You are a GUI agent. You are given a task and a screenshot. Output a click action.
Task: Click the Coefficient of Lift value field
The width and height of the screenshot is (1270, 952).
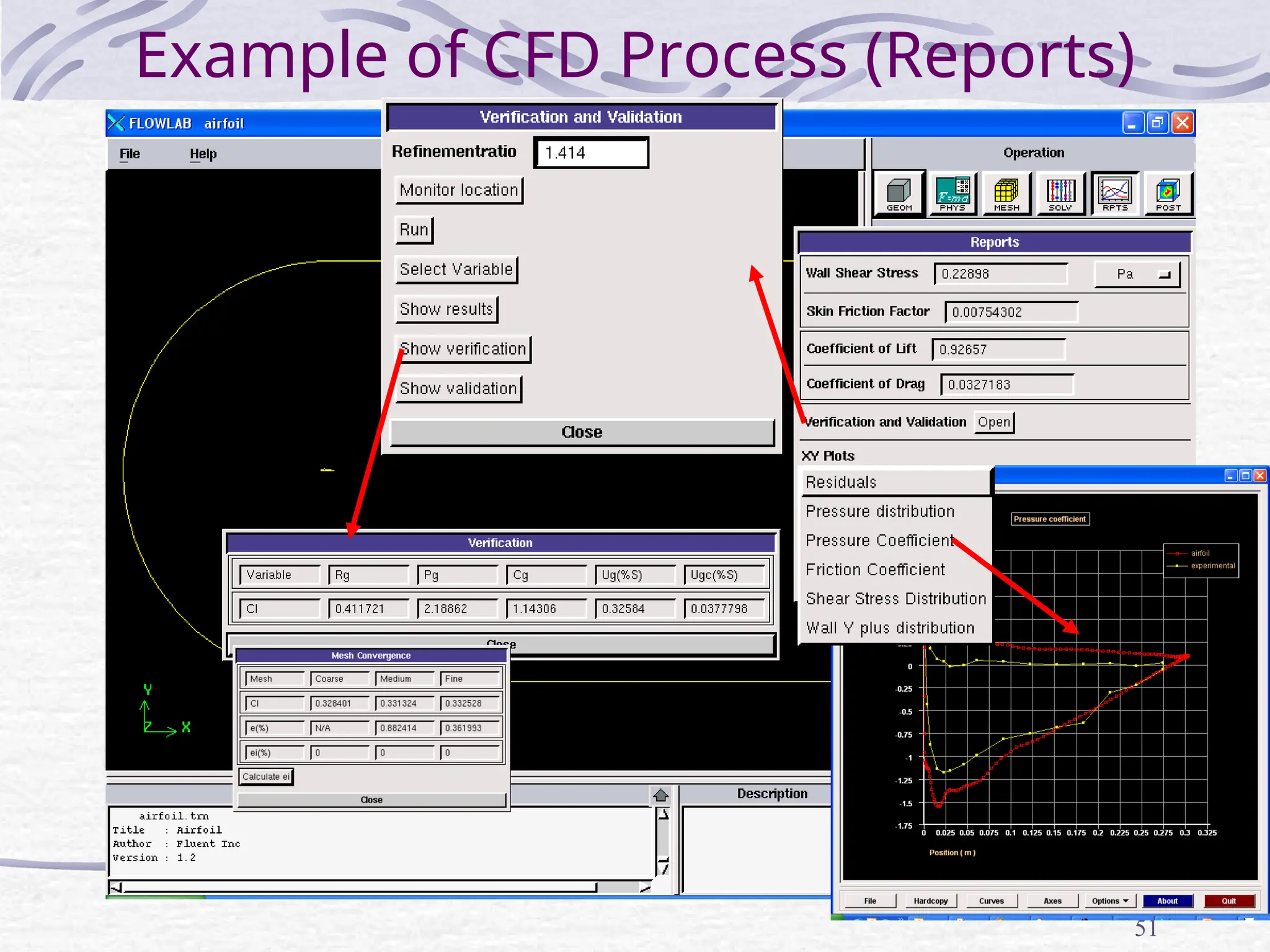pos(999,350)
